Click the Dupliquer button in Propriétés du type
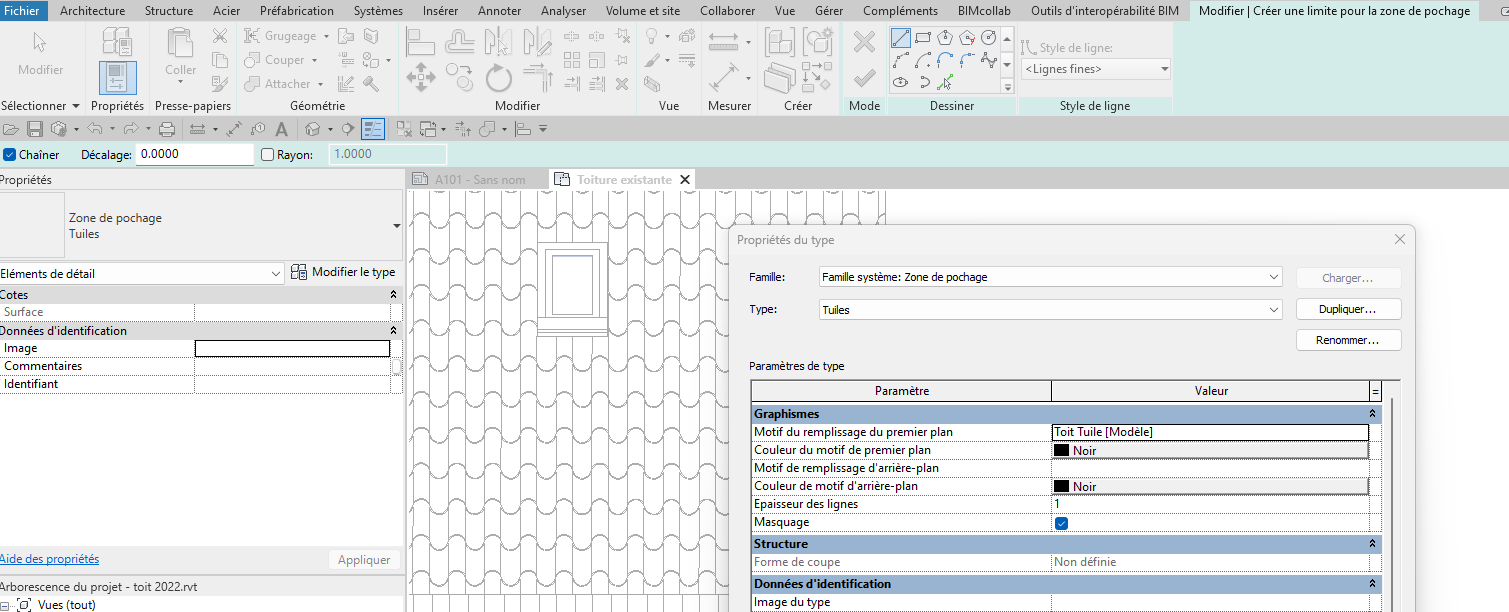The width and height of the screenshot is (1509, 612). [1348, 309]
